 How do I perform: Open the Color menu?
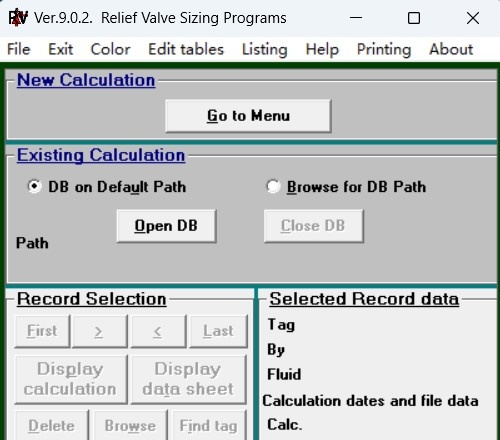[110, 49]
